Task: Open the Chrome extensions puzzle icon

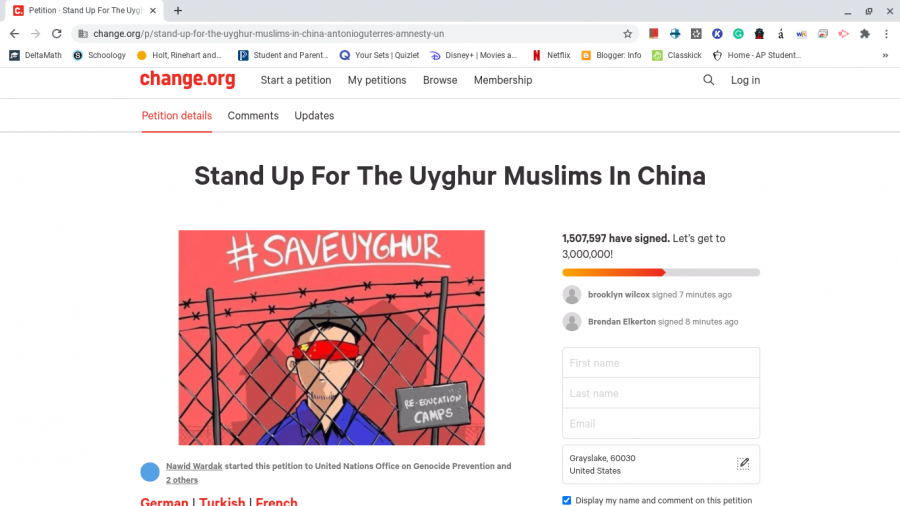Action: pos(864,34)
